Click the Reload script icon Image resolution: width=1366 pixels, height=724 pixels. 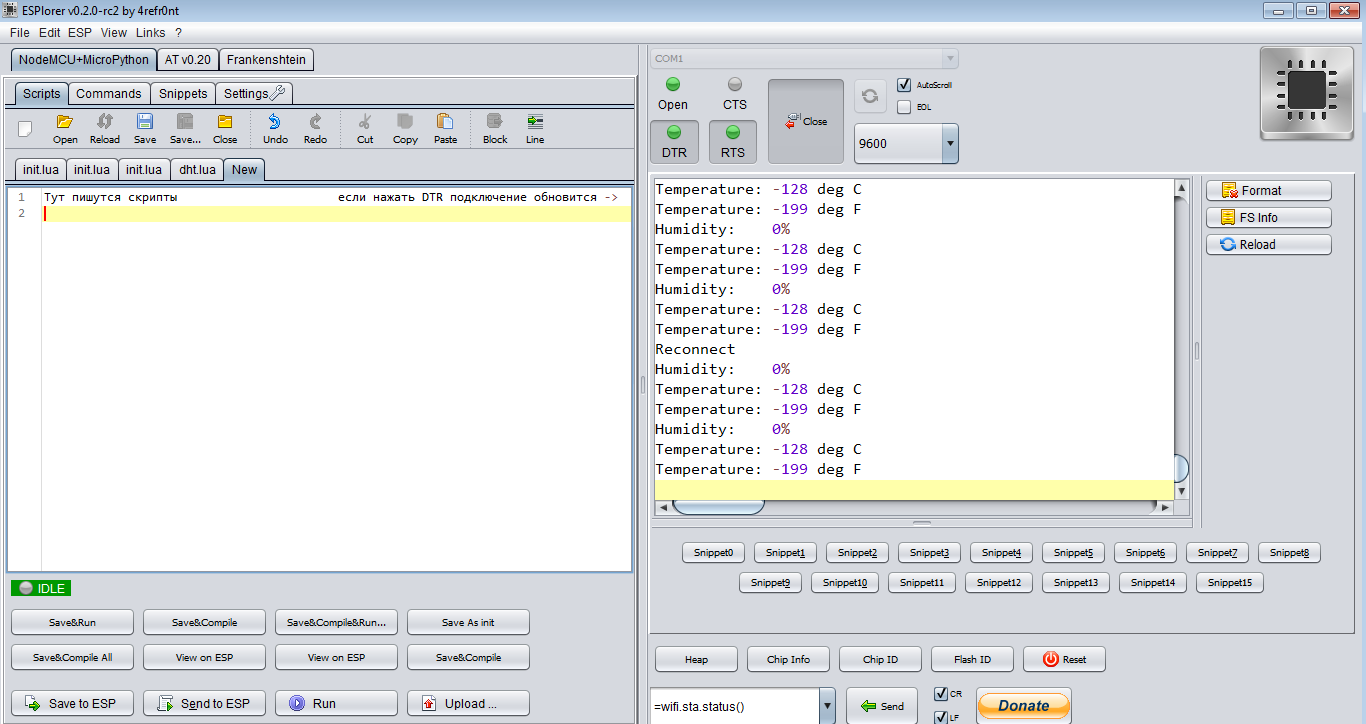click(x=104, y=122)
